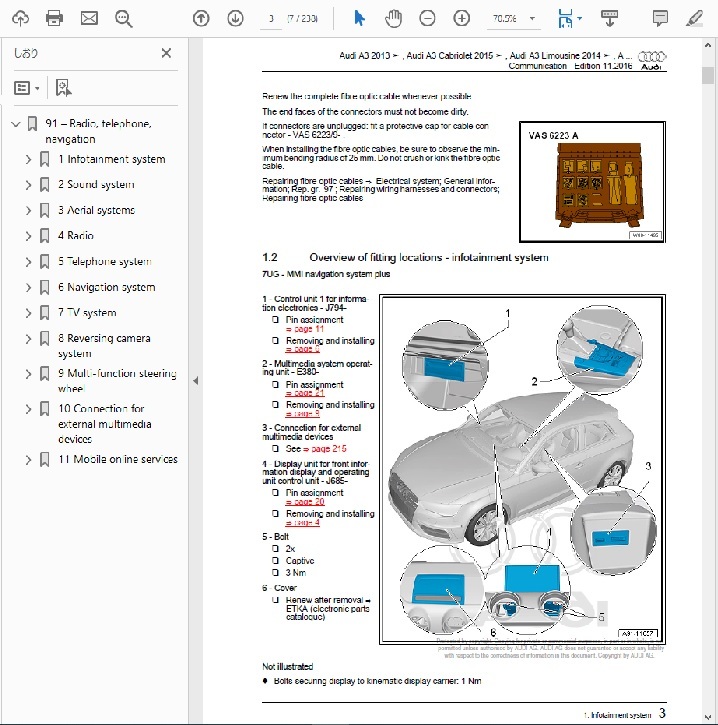Open bookmark 4 Radio

coord(76,235)
